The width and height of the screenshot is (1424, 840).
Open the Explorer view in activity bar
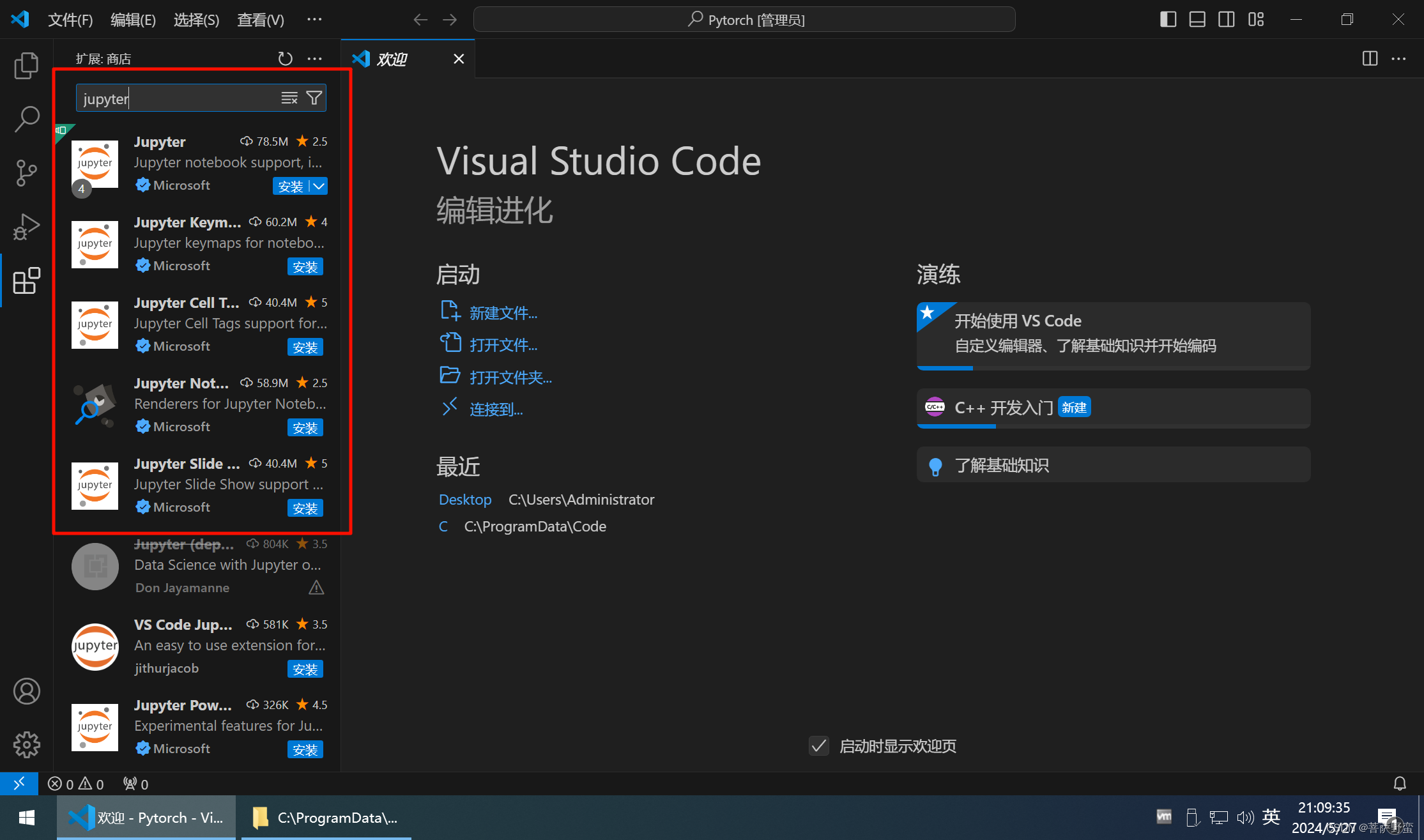[x=26, y=66]
